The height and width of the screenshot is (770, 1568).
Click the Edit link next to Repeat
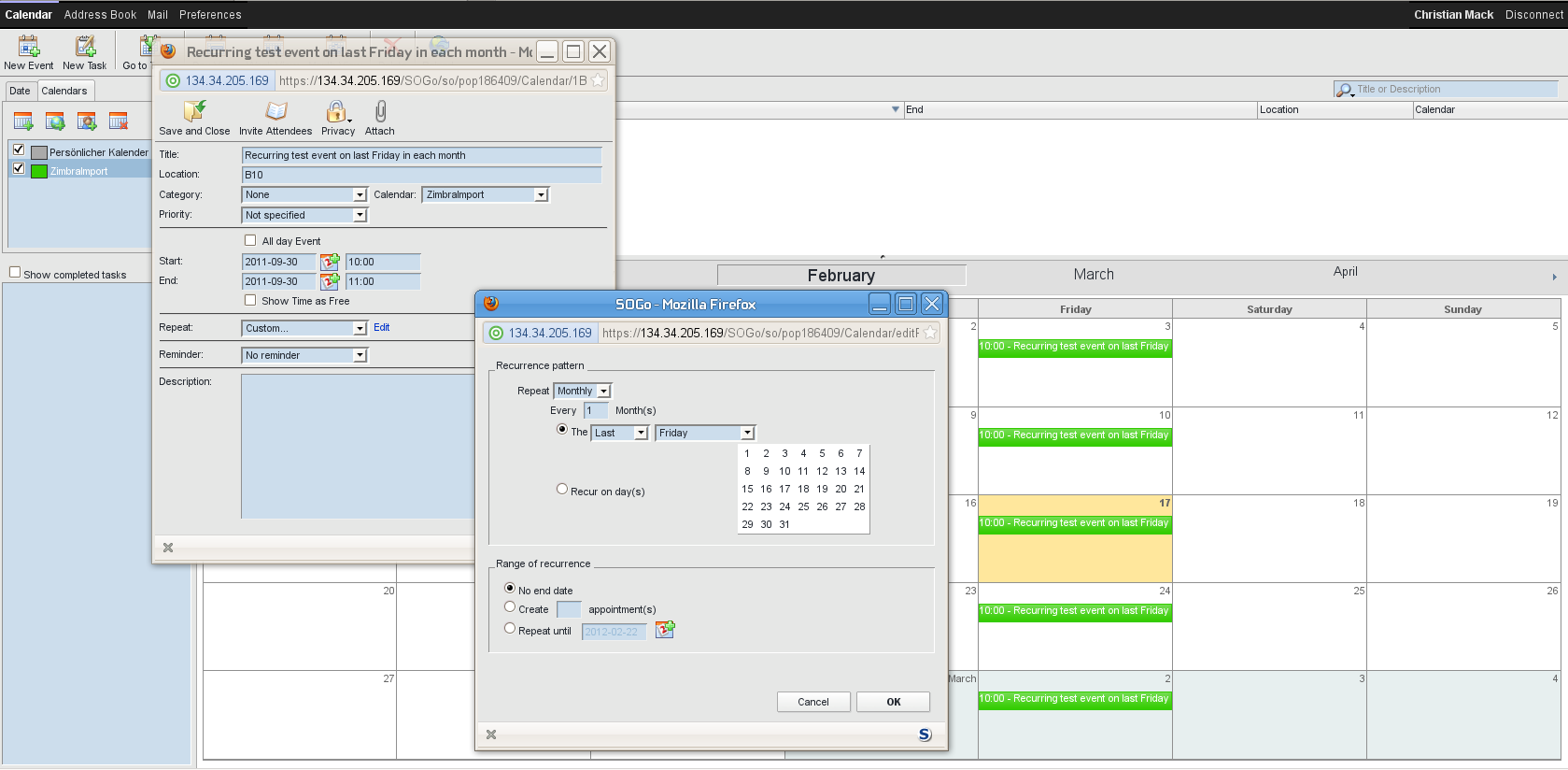[382, 327]
